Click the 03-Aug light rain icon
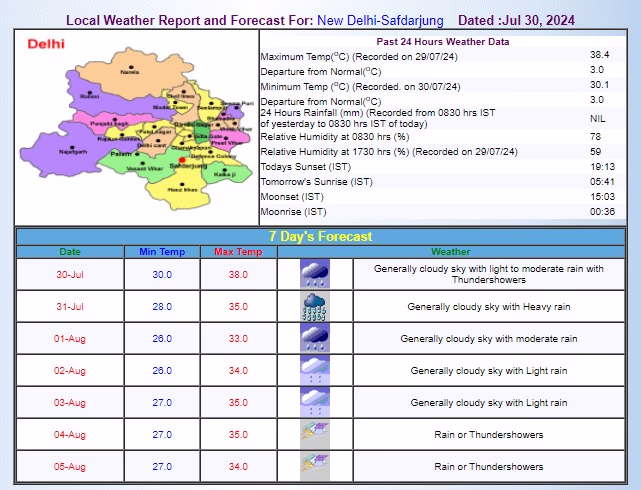The image size is (641, 490). (x=315, y=403)
